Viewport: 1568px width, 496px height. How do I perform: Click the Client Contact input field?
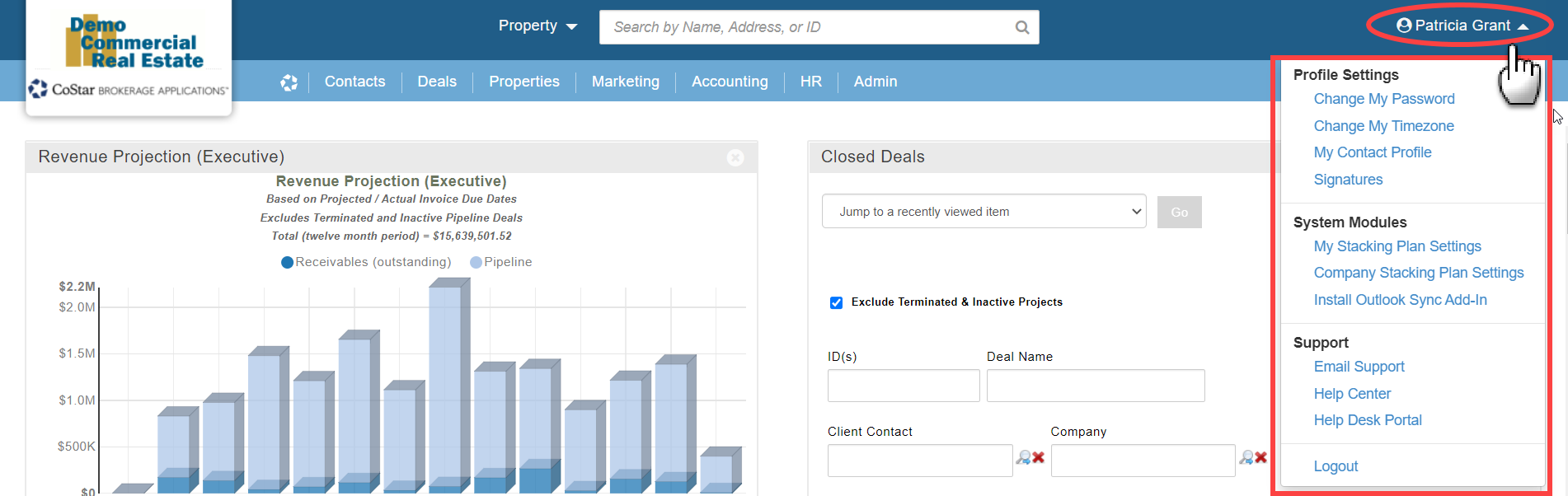pyautogui.click(x=920, y=461)
